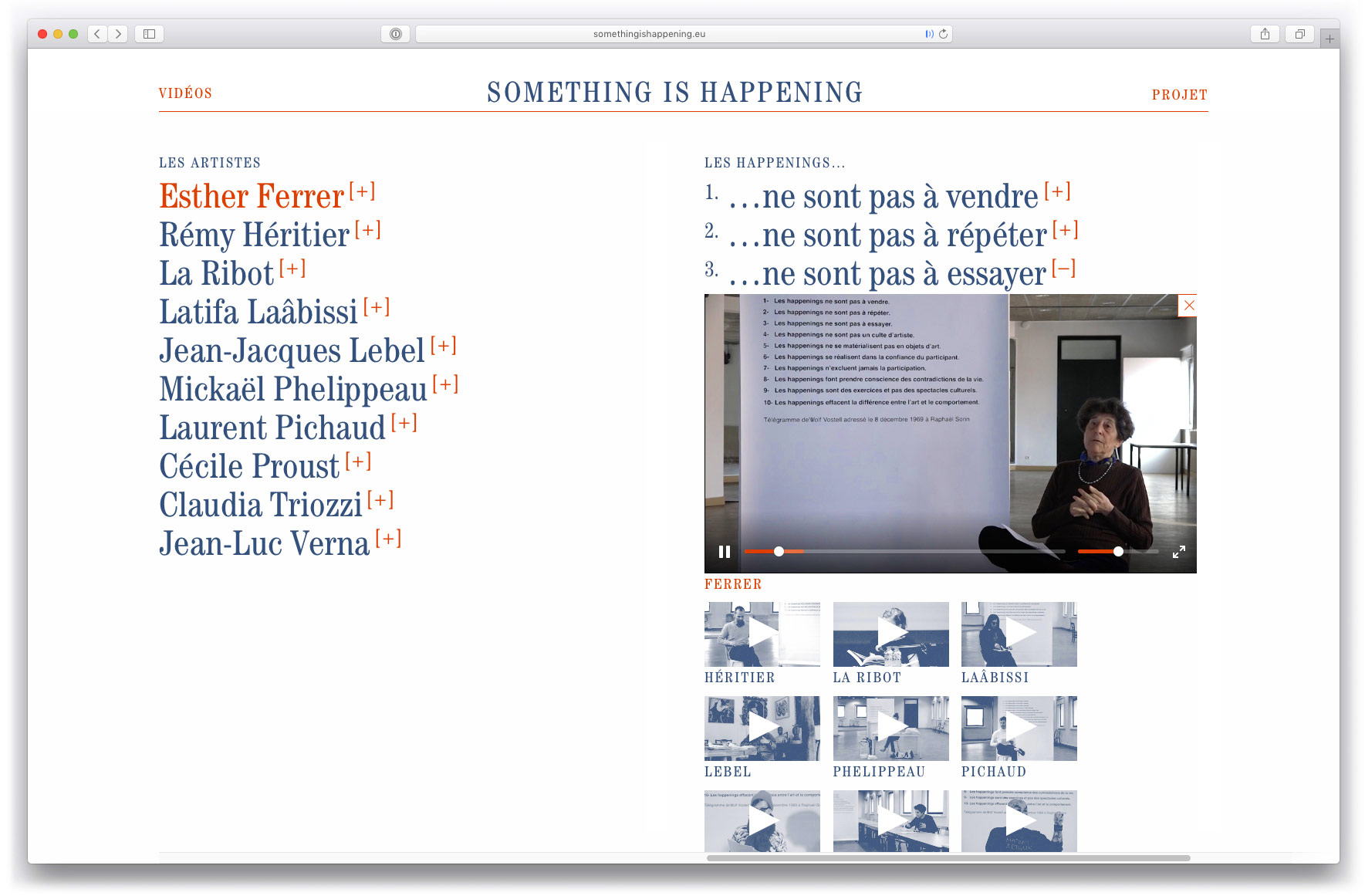Go back with the browser back arrow
Viewport: 1365px width, 896px height.
coord(97,34)
